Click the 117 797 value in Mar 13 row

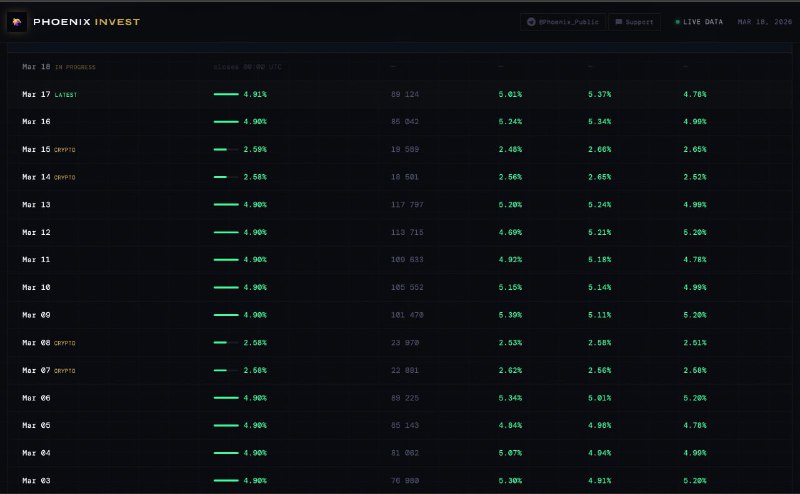407,205
